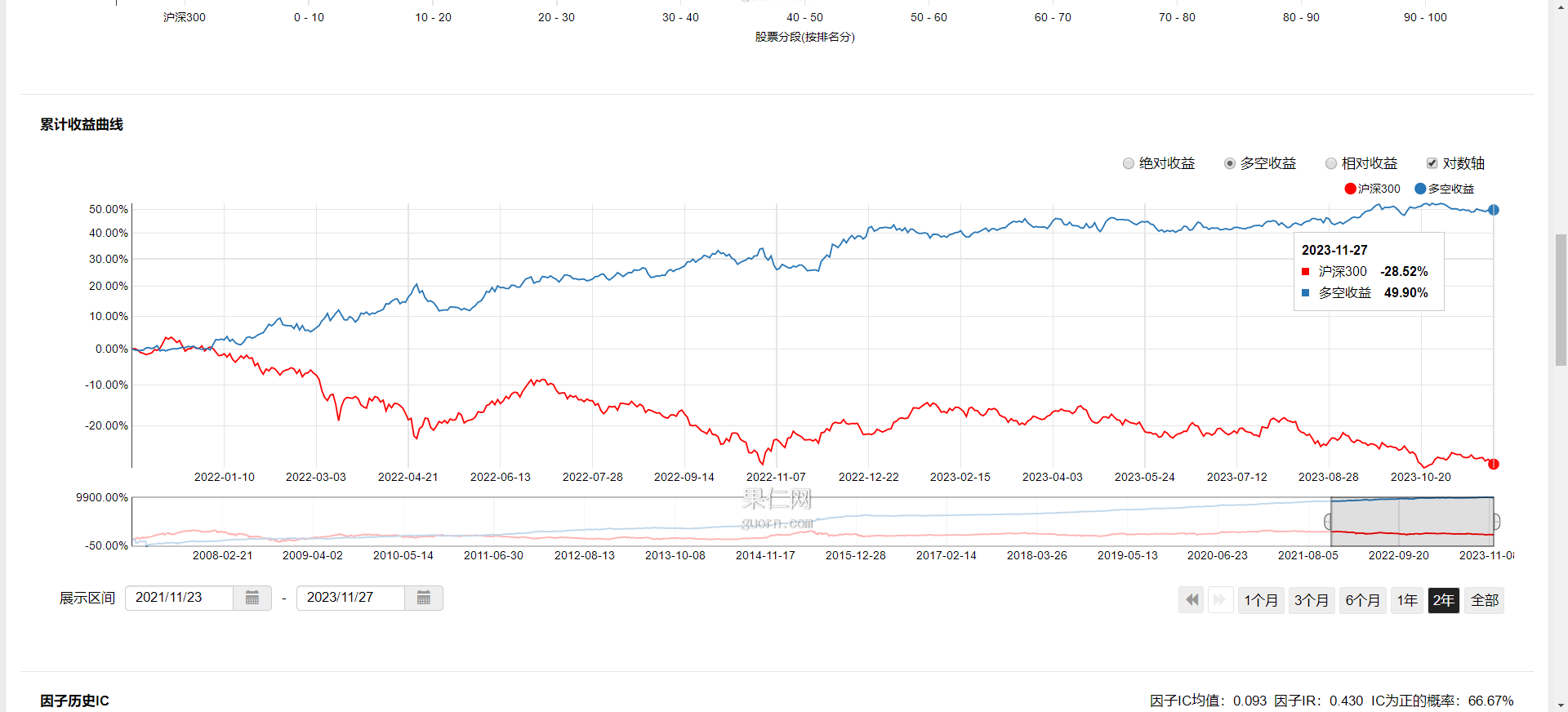Uncheck the 对数轴 checkbox
This screenshot has height=712, width=1568.
[x=1432, y=163]
